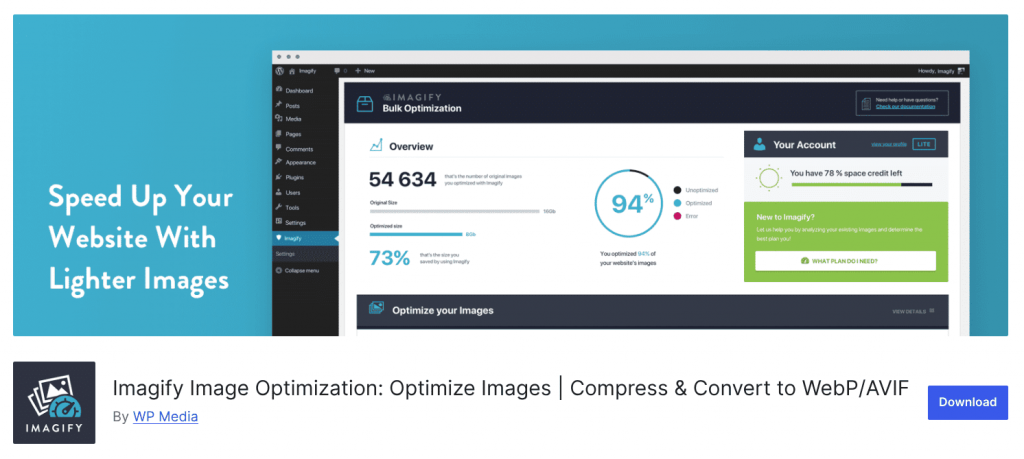This screenshot has width=1024, height=459.
Task: Click the Optimize your Images picture icon
Action: [x=376, y=308]
